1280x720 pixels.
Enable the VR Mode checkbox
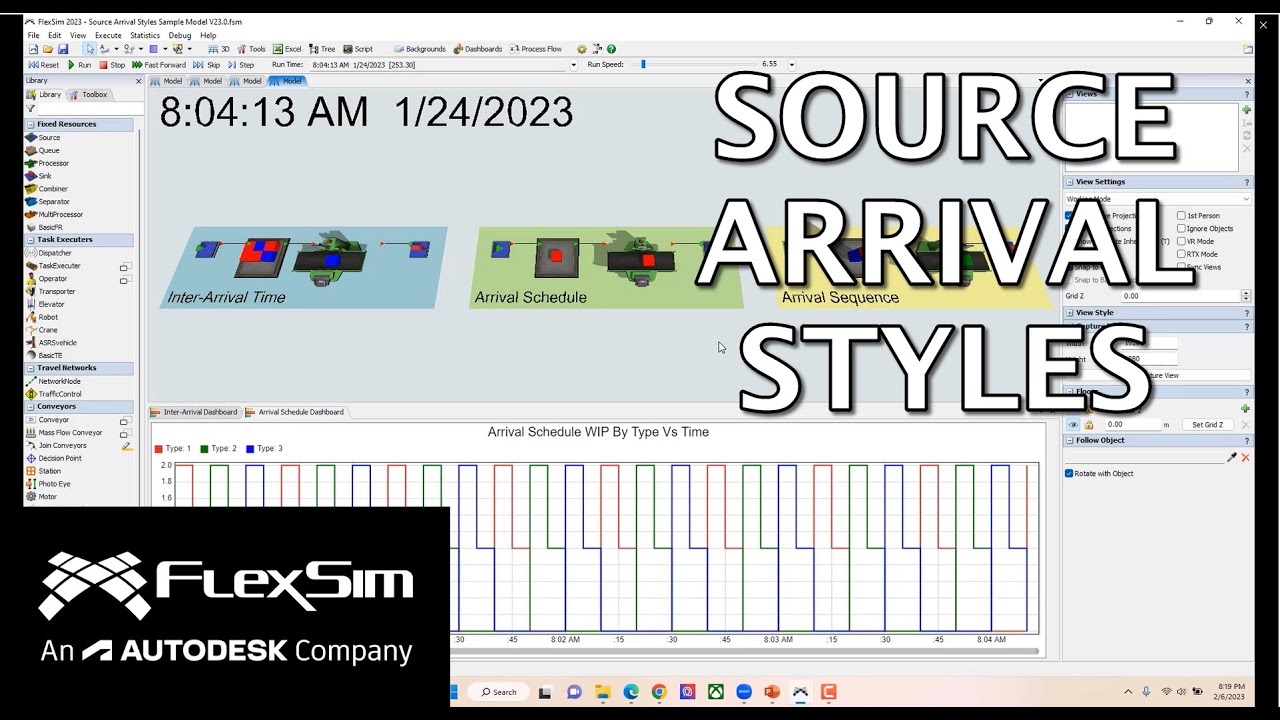[1181, 242]
